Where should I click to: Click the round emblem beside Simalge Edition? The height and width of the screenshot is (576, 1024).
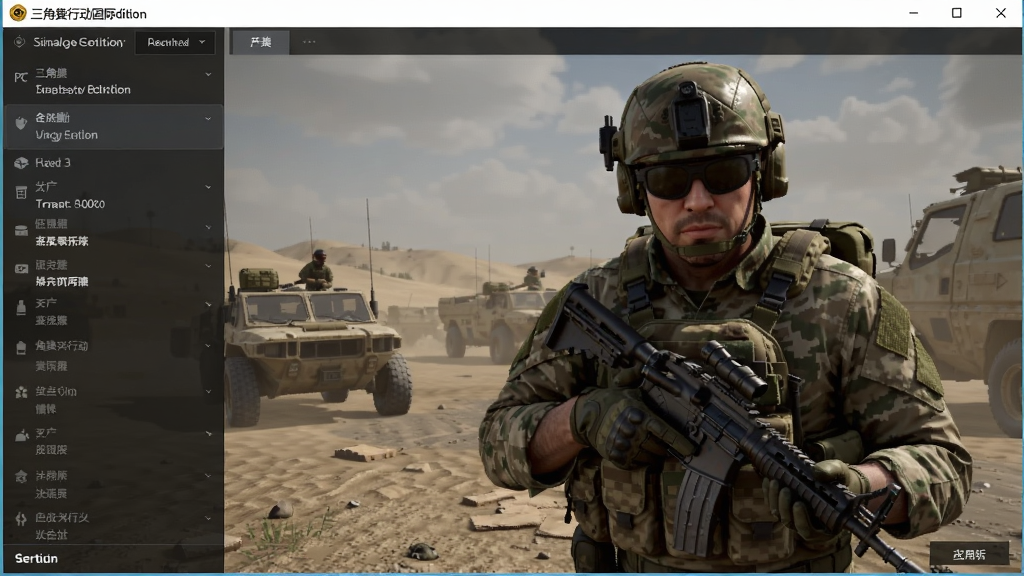pos(20,42)
